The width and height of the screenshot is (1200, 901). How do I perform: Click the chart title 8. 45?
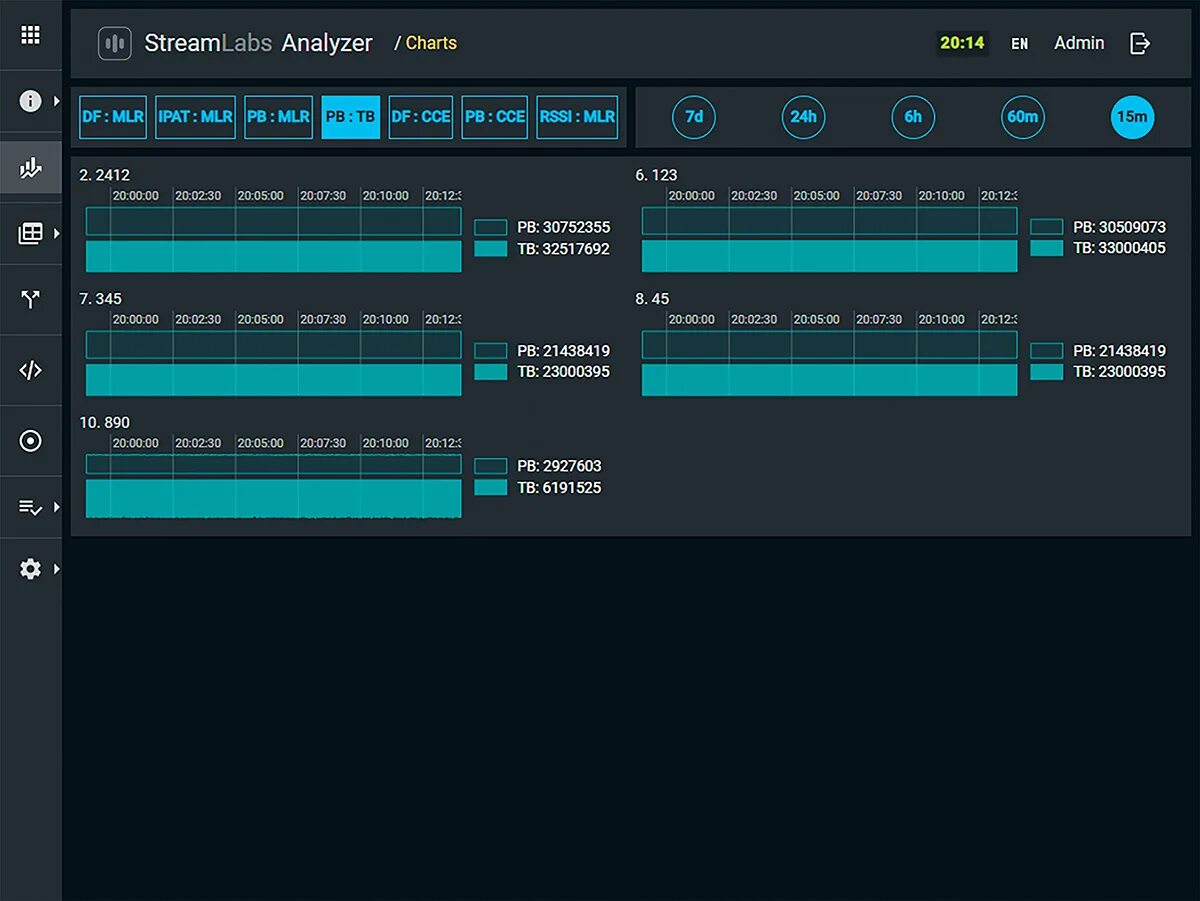(652, 299)
